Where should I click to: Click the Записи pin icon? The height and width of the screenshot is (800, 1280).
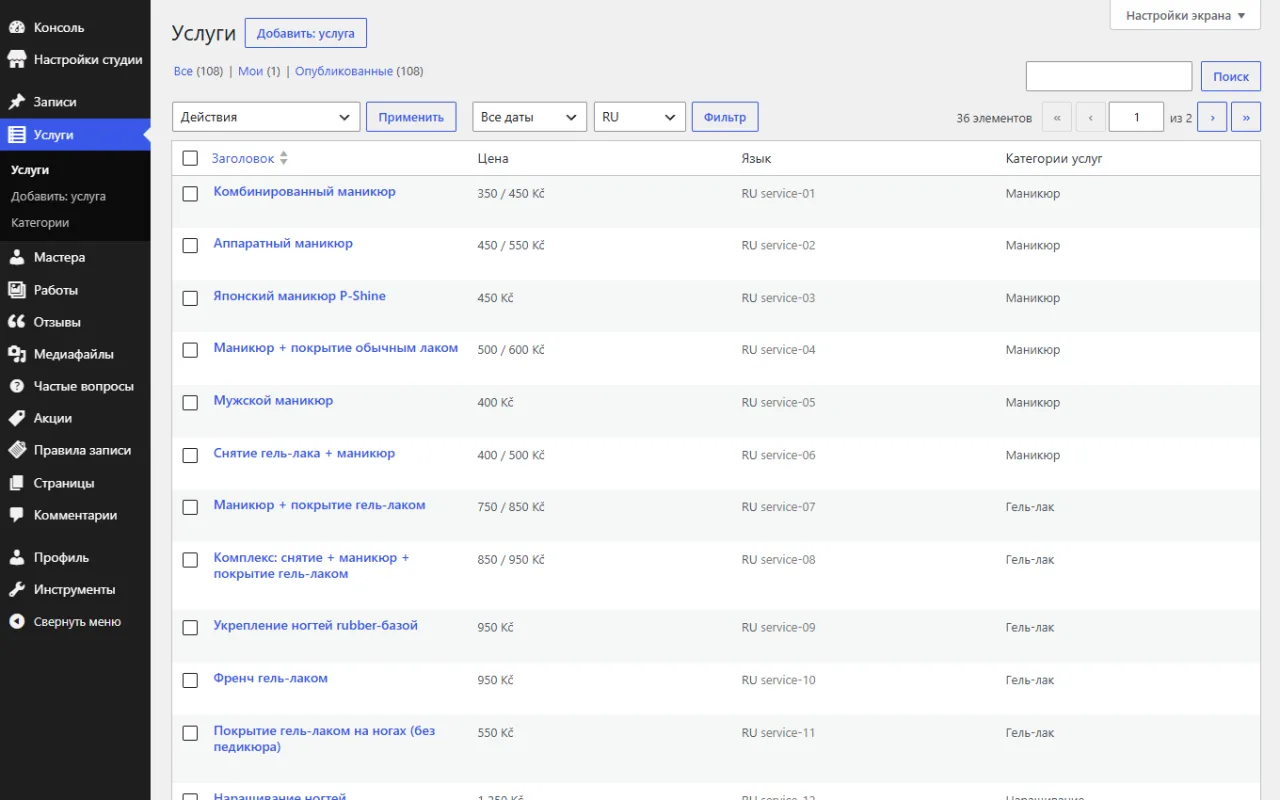point(16,102)
